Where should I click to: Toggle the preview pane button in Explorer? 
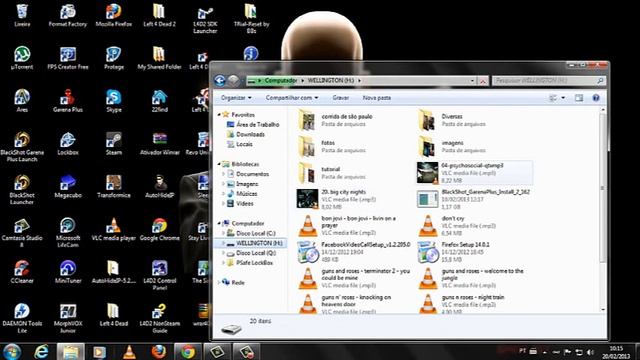coord(579,98)
